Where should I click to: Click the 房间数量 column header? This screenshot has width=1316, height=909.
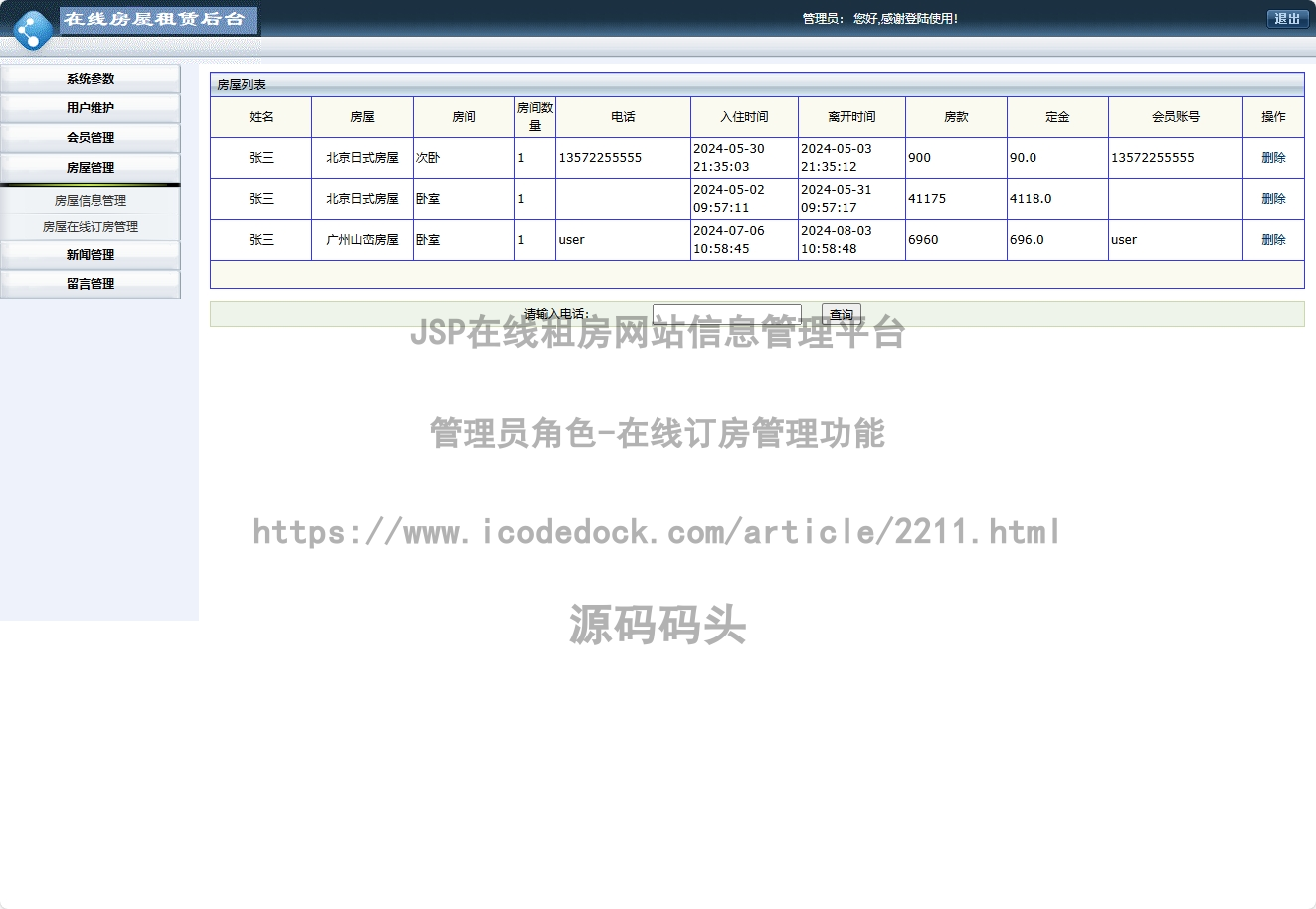click(x=535, y=117)
